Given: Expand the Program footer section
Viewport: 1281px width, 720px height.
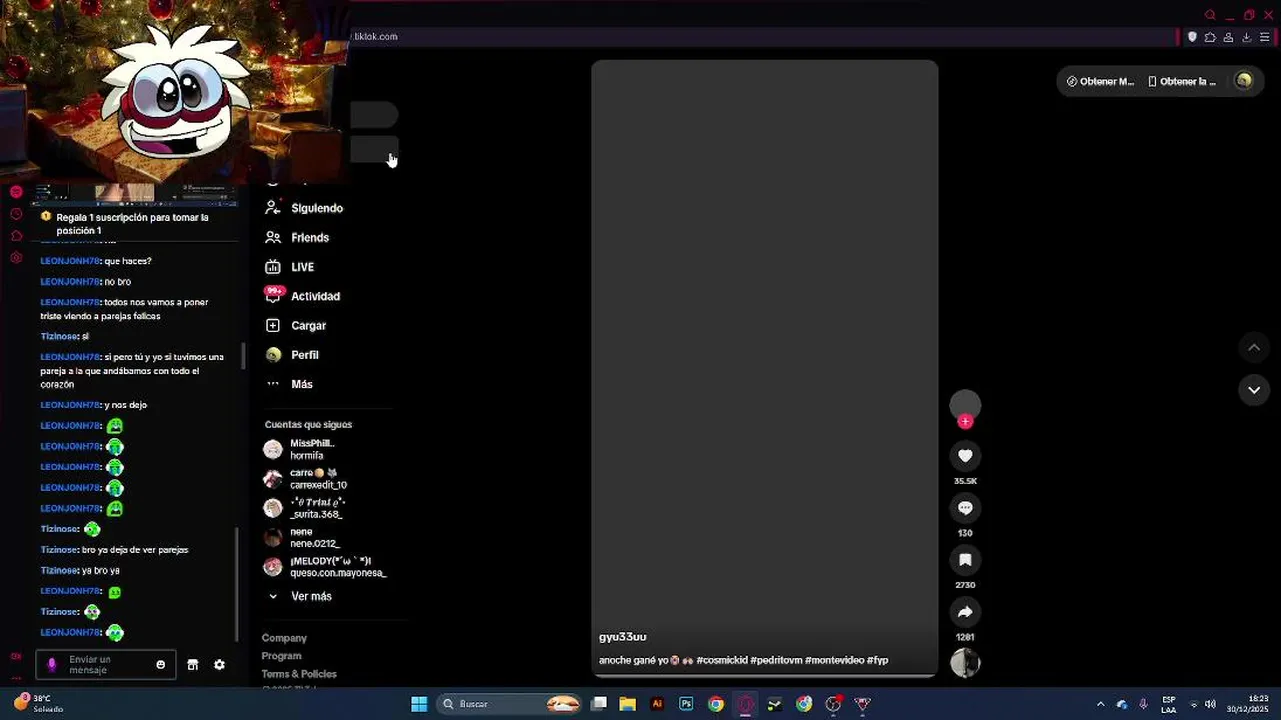Looking at the screenshot, I should click(x=281, y=656).
